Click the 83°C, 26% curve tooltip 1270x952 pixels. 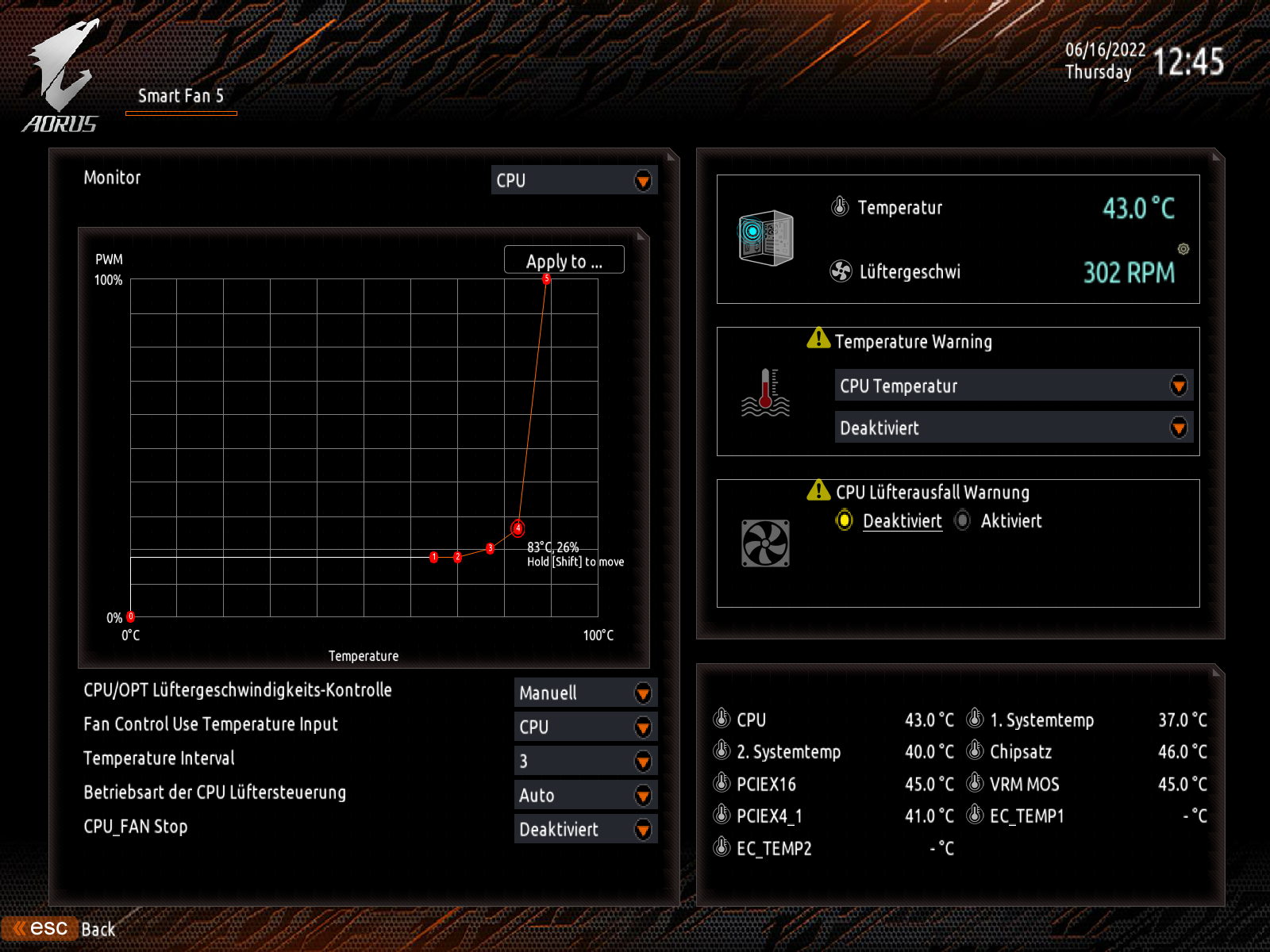[553, 547]
